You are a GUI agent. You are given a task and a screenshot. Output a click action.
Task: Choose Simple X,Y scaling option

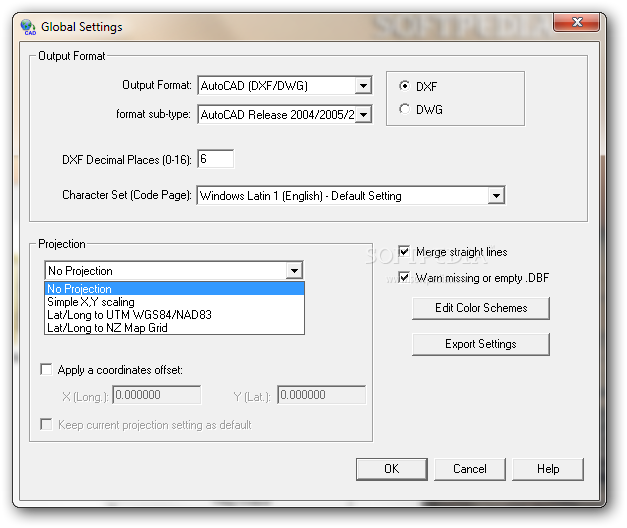click(174, 302)
